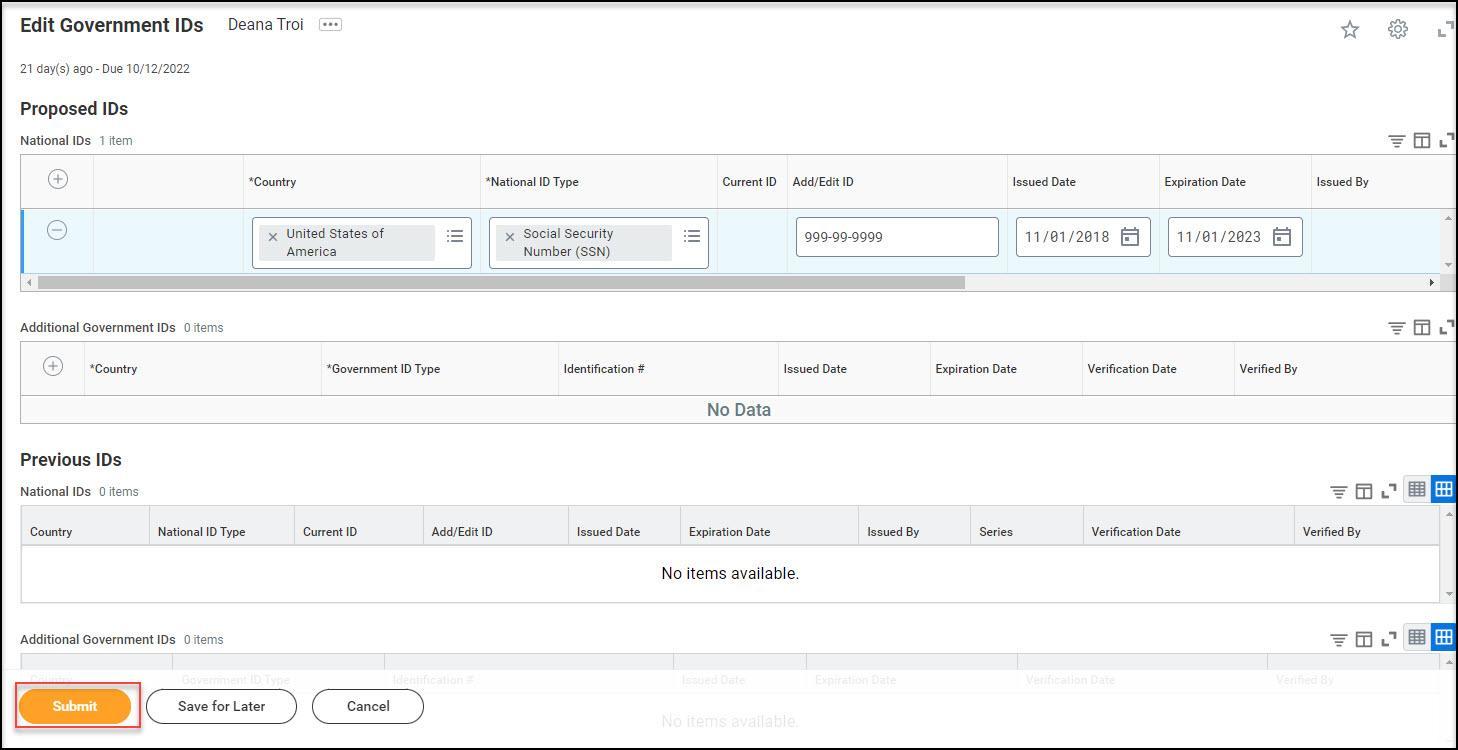Remove the Social Security Number row
This screenshot has width=1458, height=750.
[57, 230]
